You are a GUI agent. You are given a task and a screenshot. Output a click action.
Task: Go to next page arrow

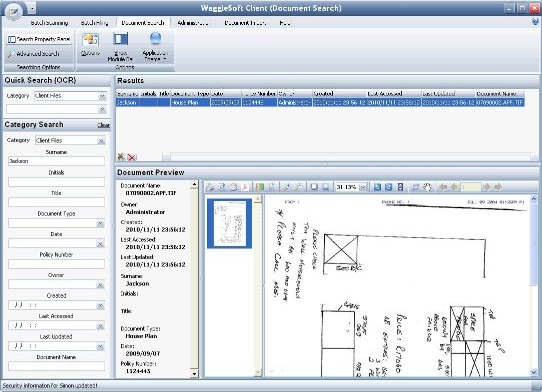(x=486, y=187)
